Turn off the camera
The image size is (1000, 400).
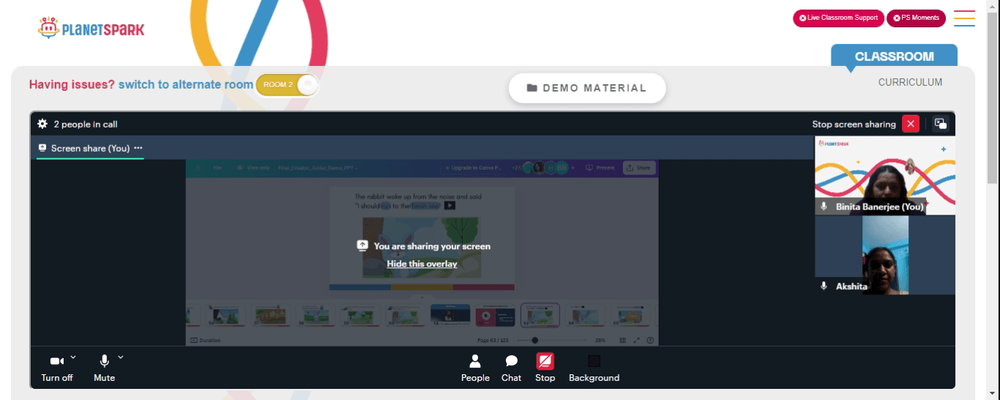click(x=57, y=368)
